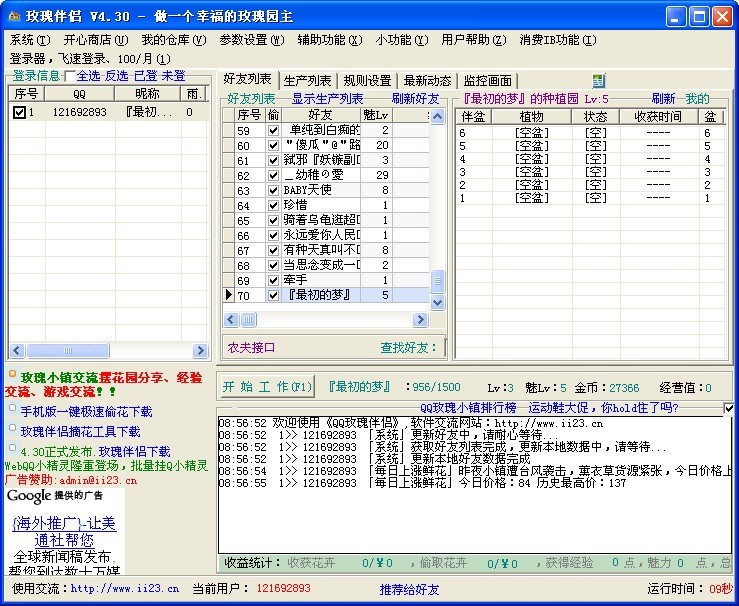Click the green spreadsheet icon beside the tabs
This screenshot has height=606, width=739.
point(599,80)
